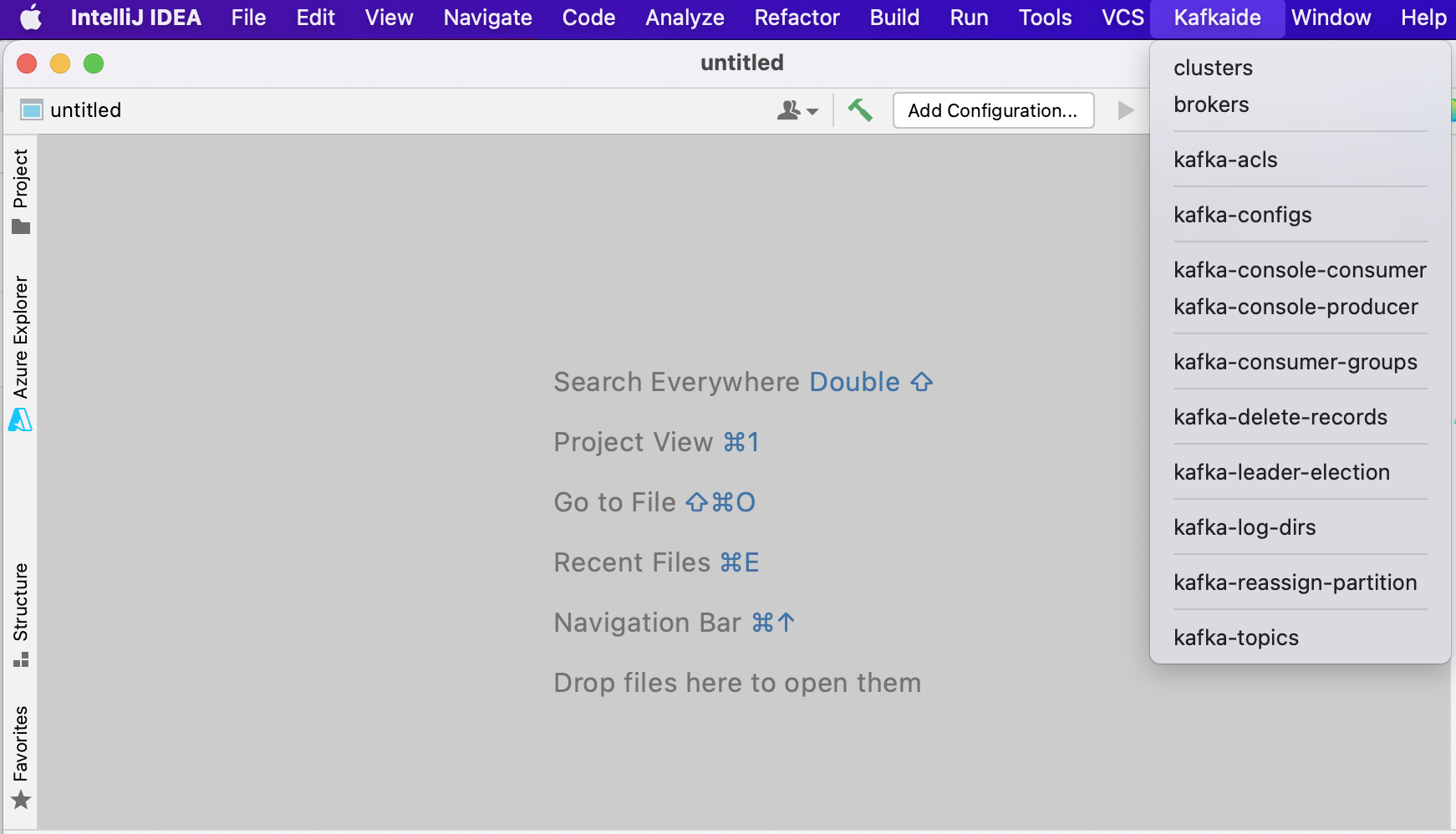Image resolution: width=1456 pixels, height=834 pixels.
Task: Click the Favorites star icon
Action: pos(21,801)
